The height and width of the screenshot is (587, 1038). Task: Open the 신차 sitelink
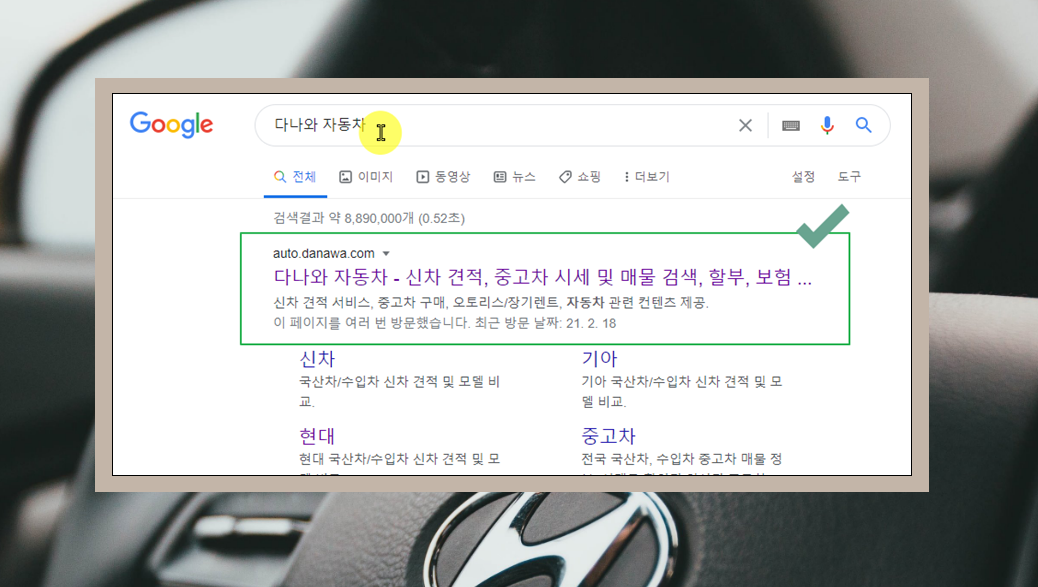point(317,359)
